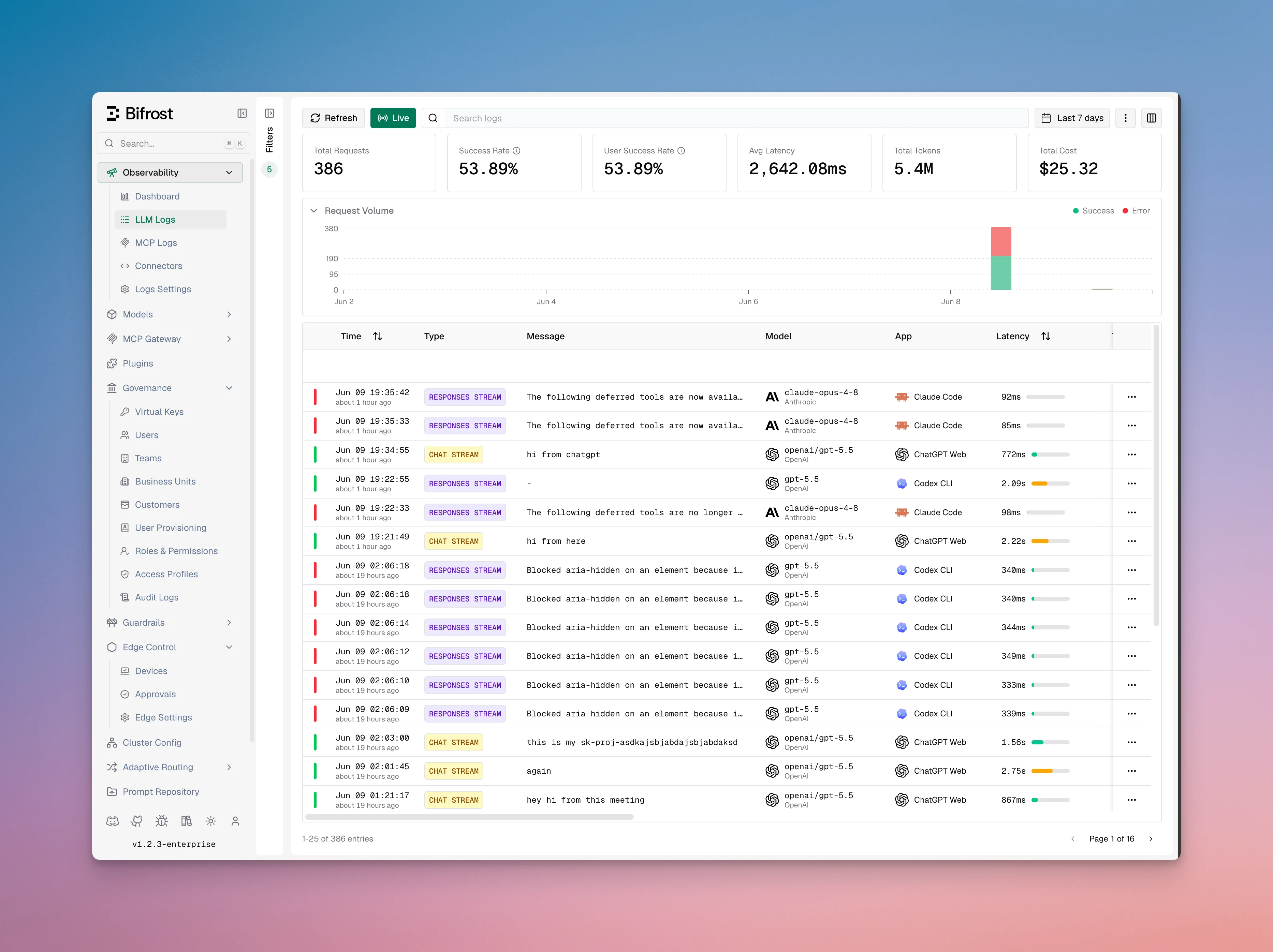Open the vertical three-dot options menu
The width and height of the screenshot is (1273, 952).
[1126, 118]
